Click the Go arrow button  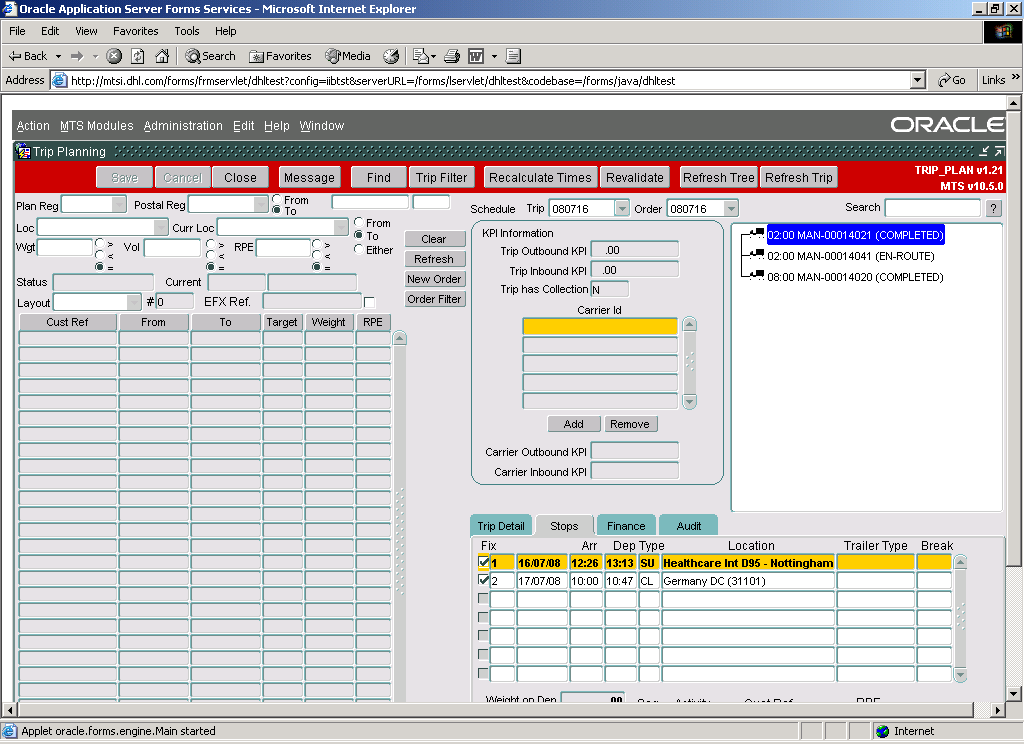[952, 80]
